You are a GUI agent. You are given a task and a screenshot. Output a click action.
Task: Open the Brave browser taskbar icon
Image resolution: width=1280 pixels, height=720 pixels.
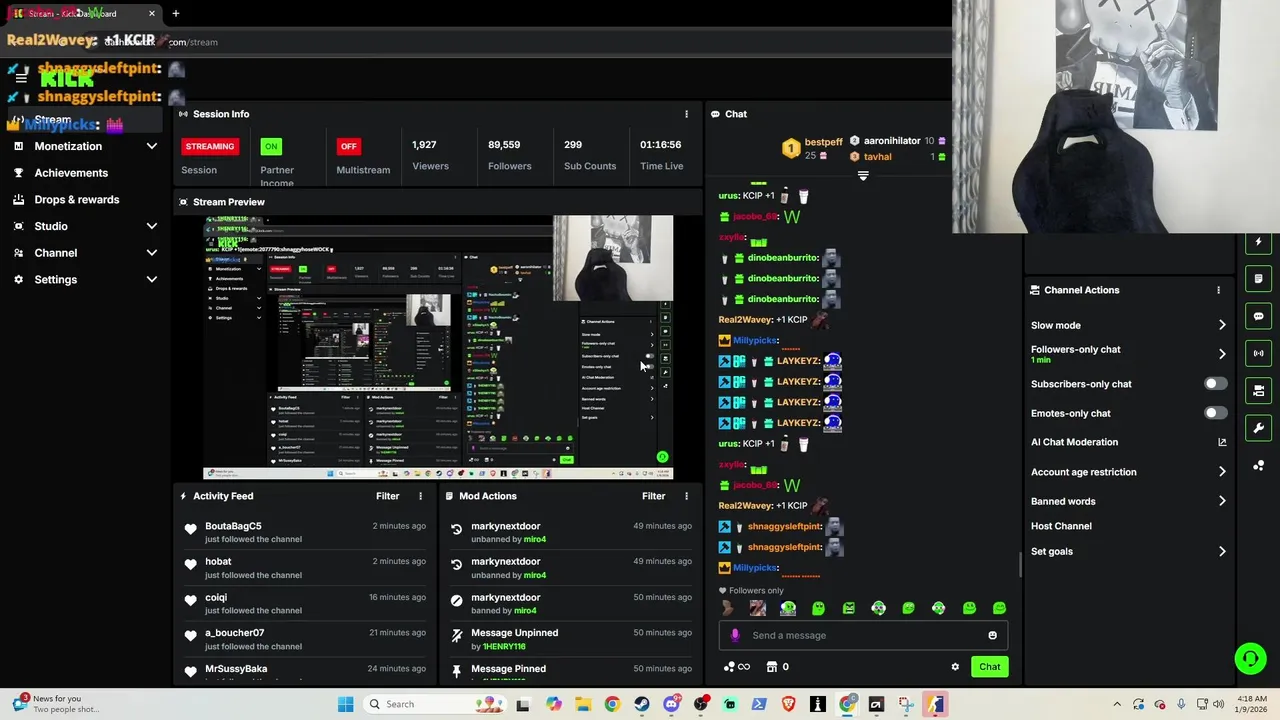pos(788,704)
